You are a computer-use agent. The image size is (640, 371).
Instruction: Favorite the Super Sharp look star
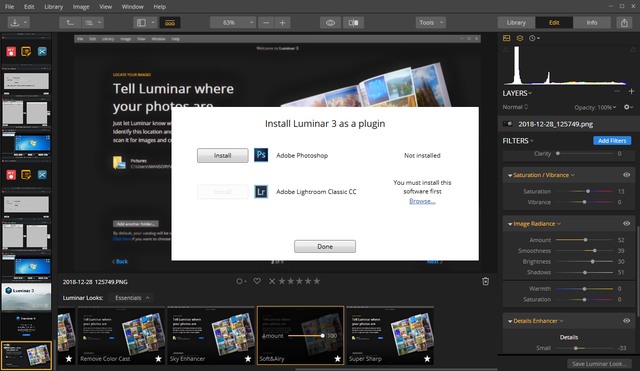pos(427,359)
